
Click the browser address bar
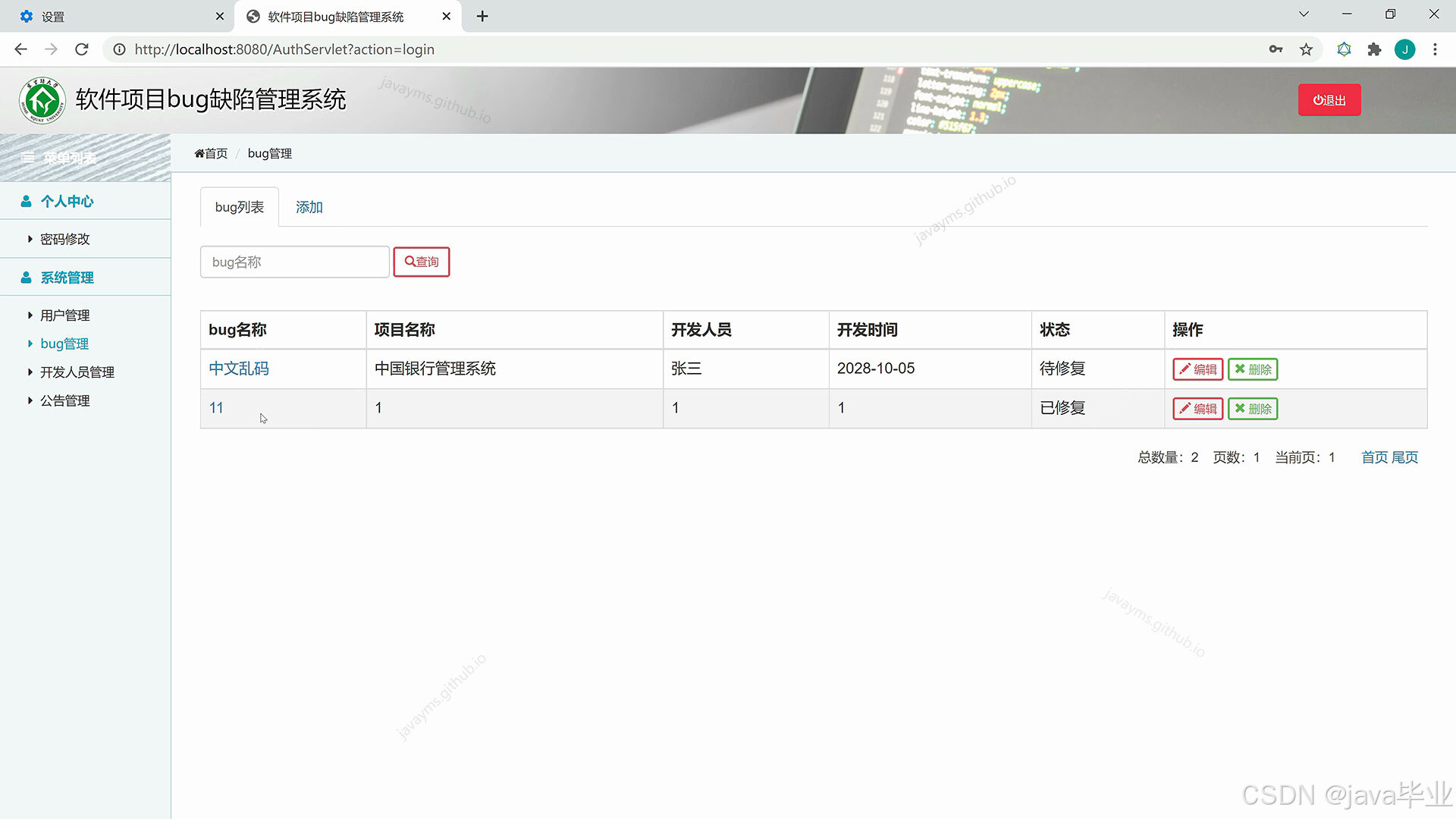(x=682, y=49)
